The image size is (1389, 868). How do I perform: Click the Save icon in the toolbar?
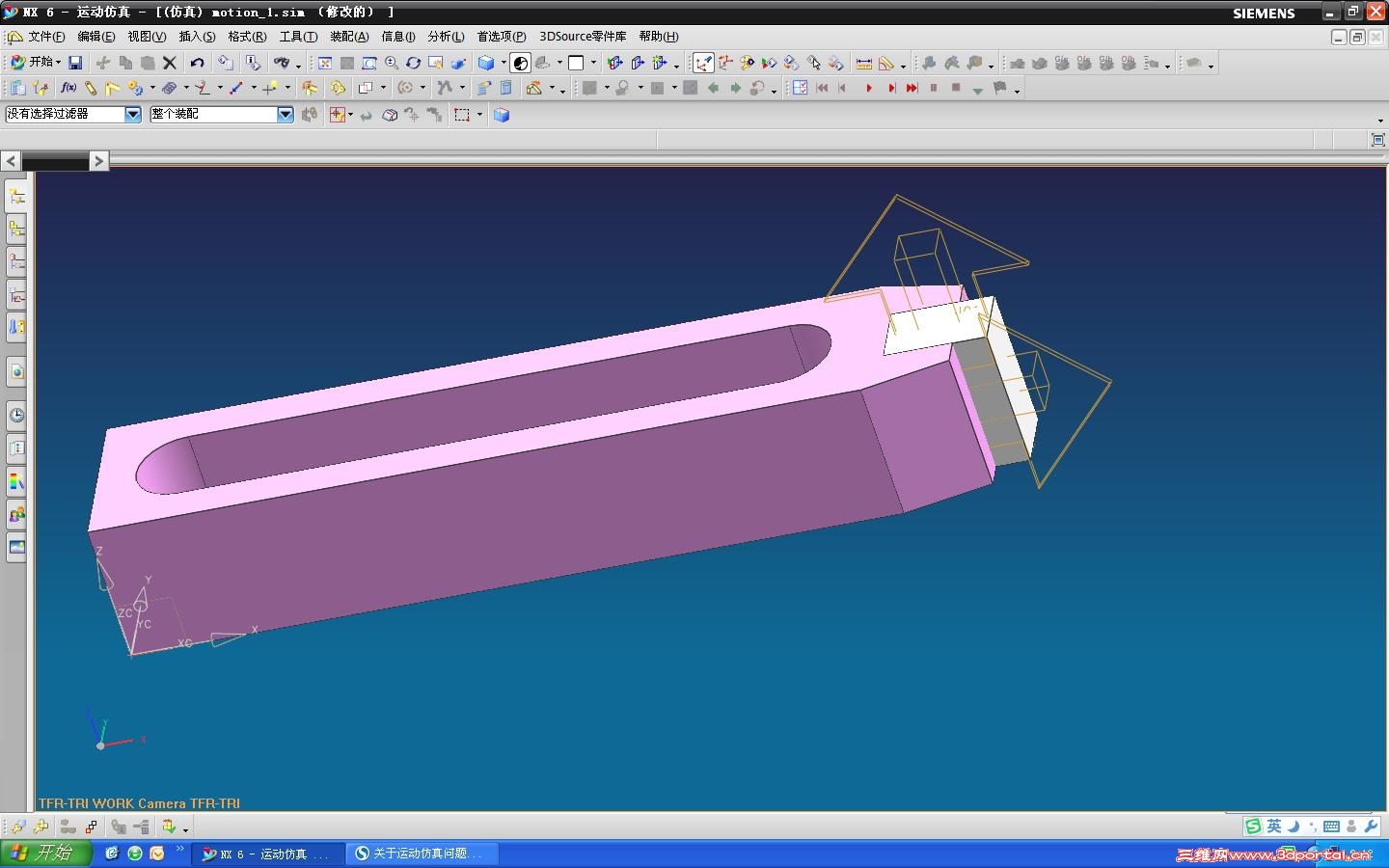click(x=75, y=63)
